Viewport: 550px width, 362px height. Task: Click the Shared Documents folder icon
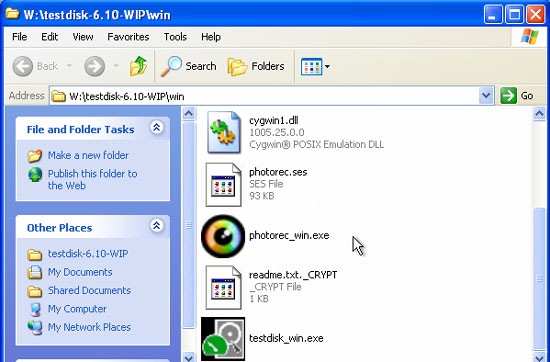pos(35,291)
